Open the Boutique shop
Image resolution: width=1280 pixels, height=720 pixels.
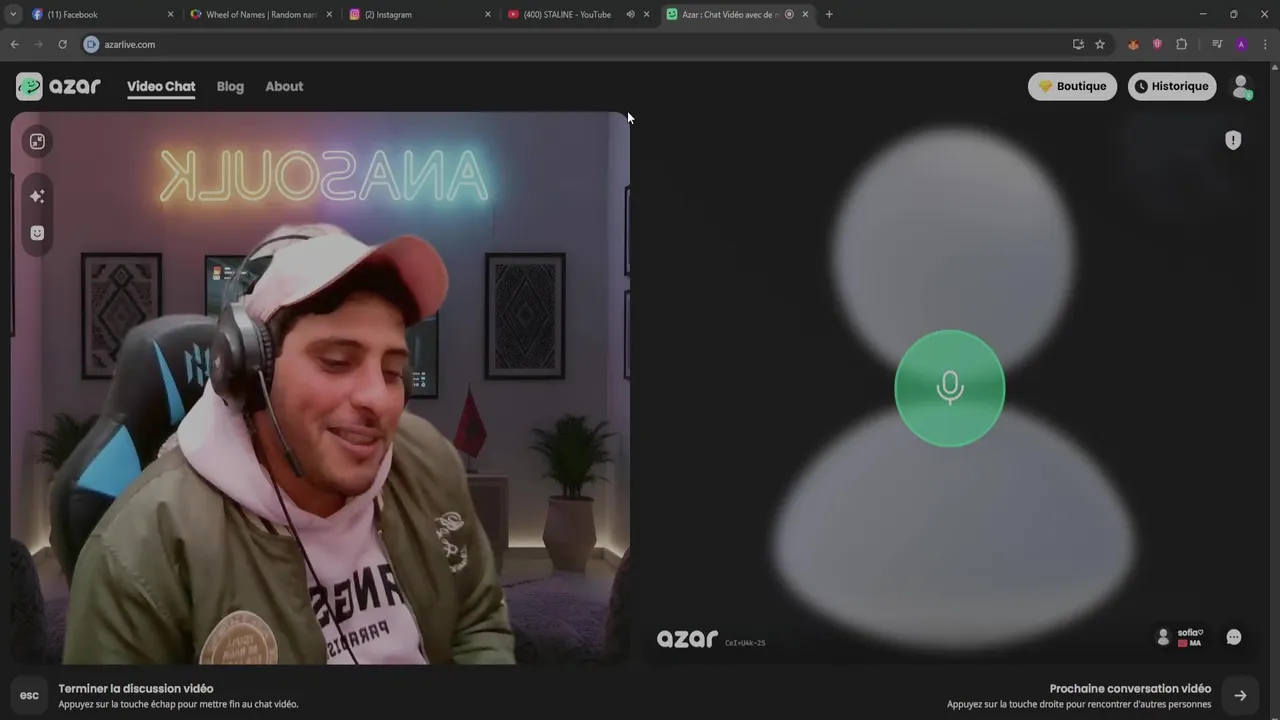pyautogui.click(x=1072, y=86)
